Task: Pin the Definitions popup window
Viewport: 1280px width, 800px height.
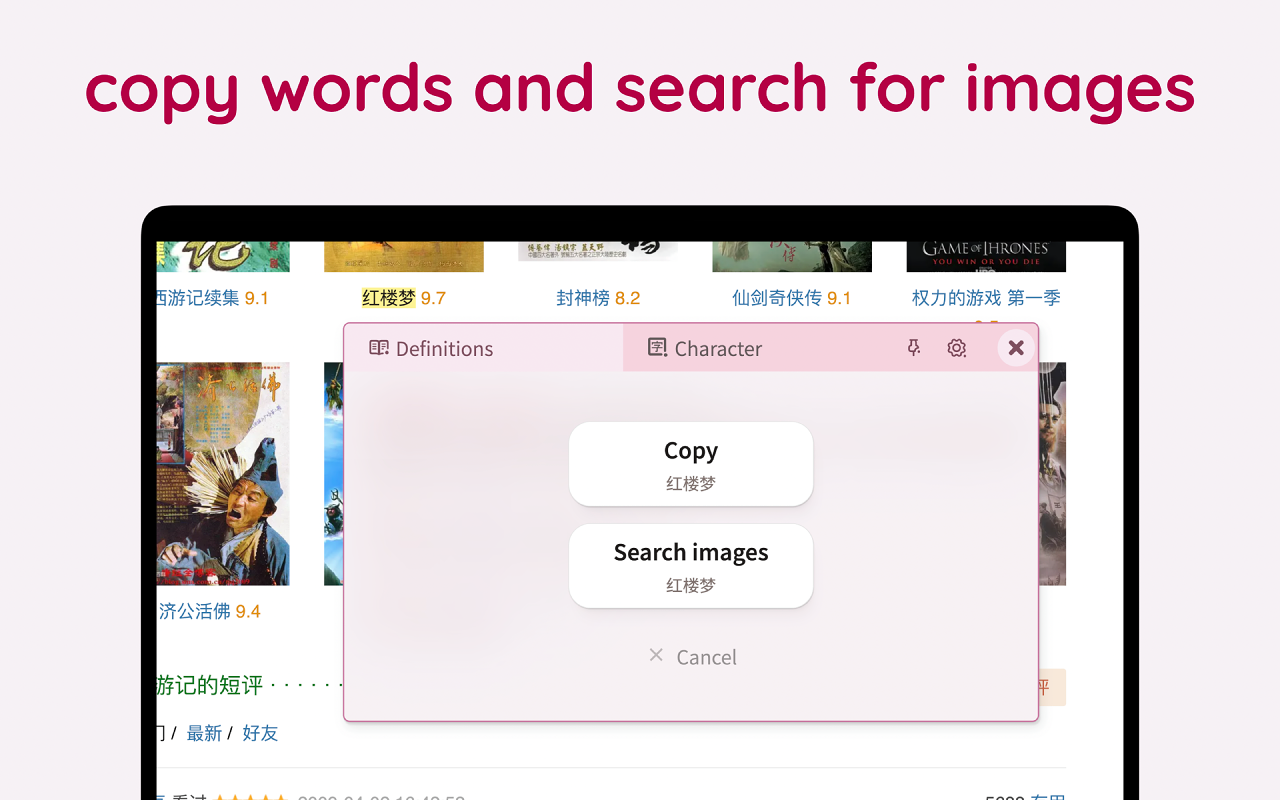Action: point(913,348)
